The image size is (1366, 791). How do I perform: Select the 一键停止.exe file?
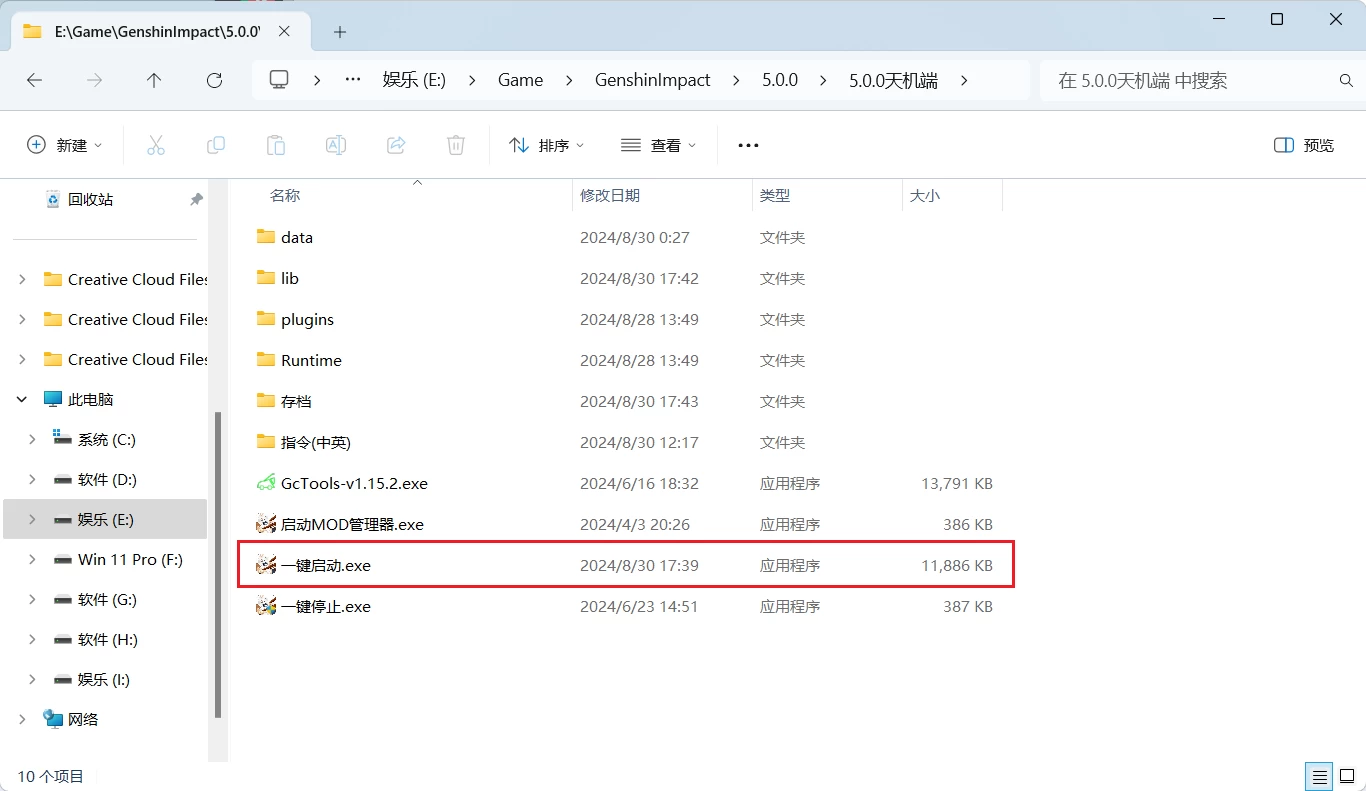326,606
